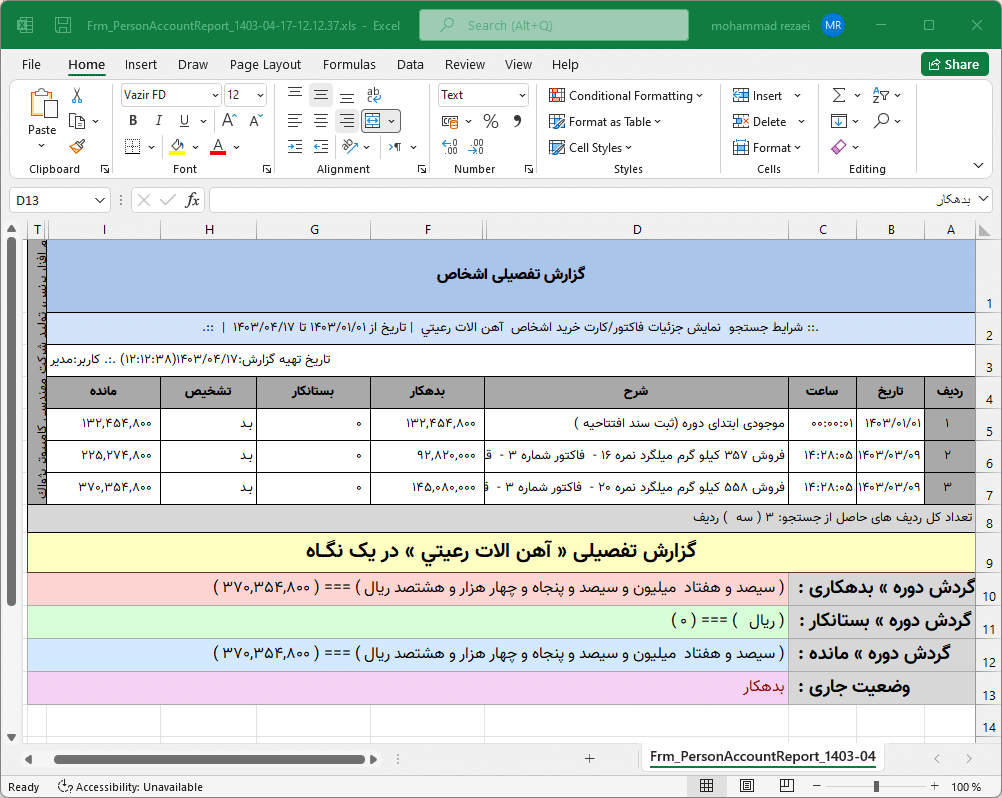This screenshot has height=798, width=1002.
Task: Apply cell borders icon
Action: pos(132,147)
